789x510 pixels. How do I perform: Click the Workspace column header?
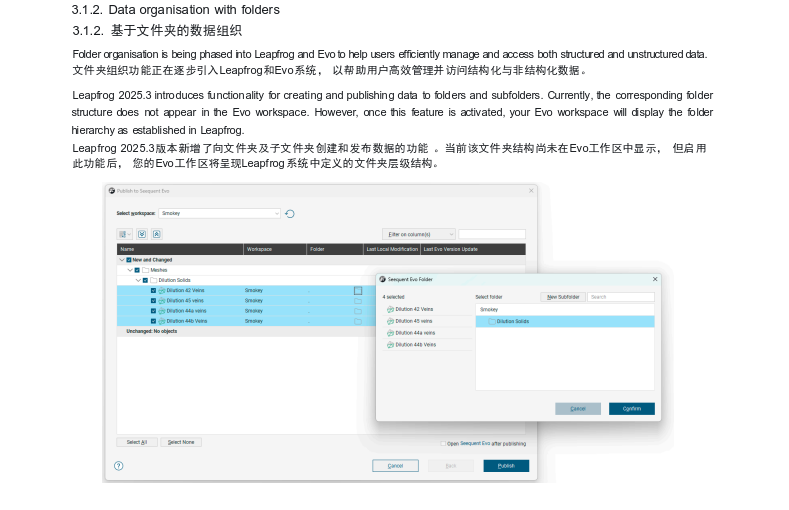click(273, 249)
